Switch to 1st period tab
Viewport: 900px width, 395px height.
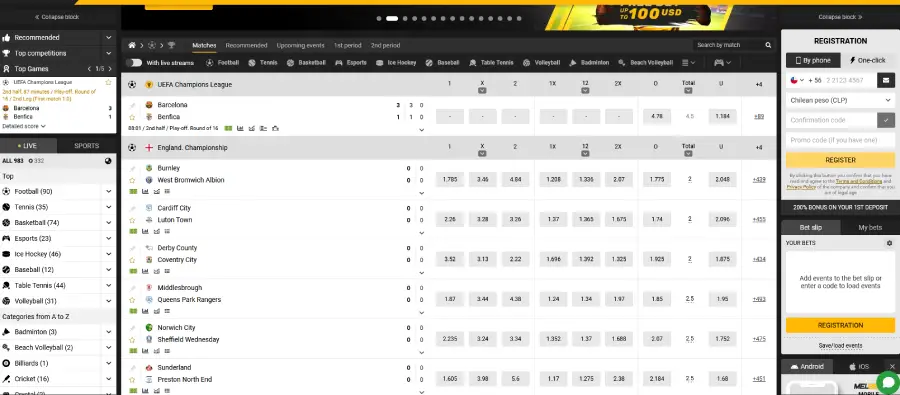coord(348,45)
